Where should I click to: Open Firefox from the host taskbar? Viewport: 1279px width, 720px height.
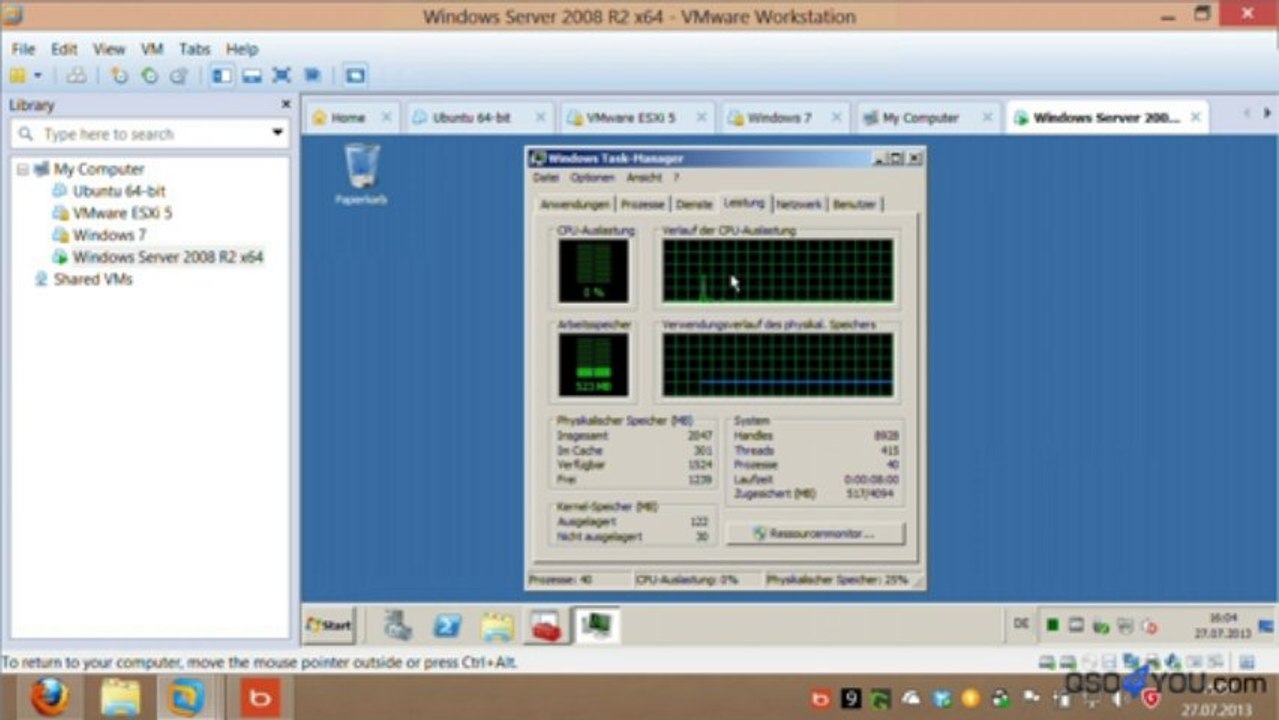point(50,697)
